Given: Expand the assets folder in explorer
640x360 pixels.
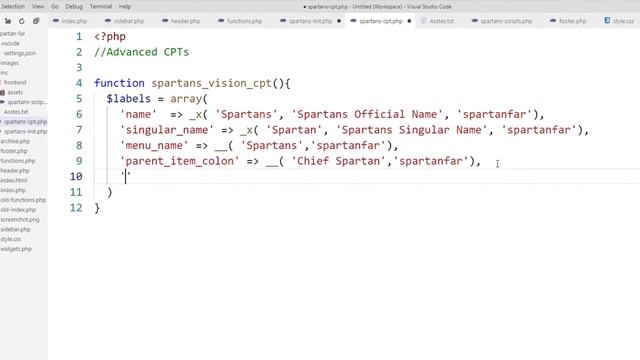Looking at the screenshot, I should [15, 92].
